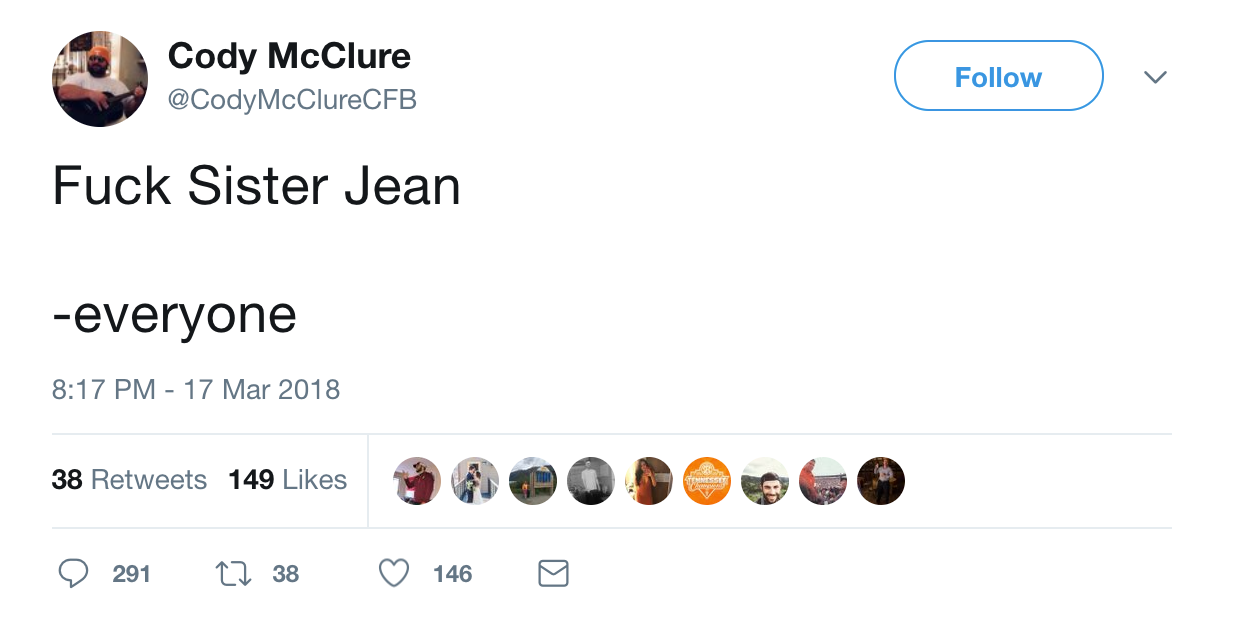Select the black-and-white photo liker avatar

tap(591, 481)
